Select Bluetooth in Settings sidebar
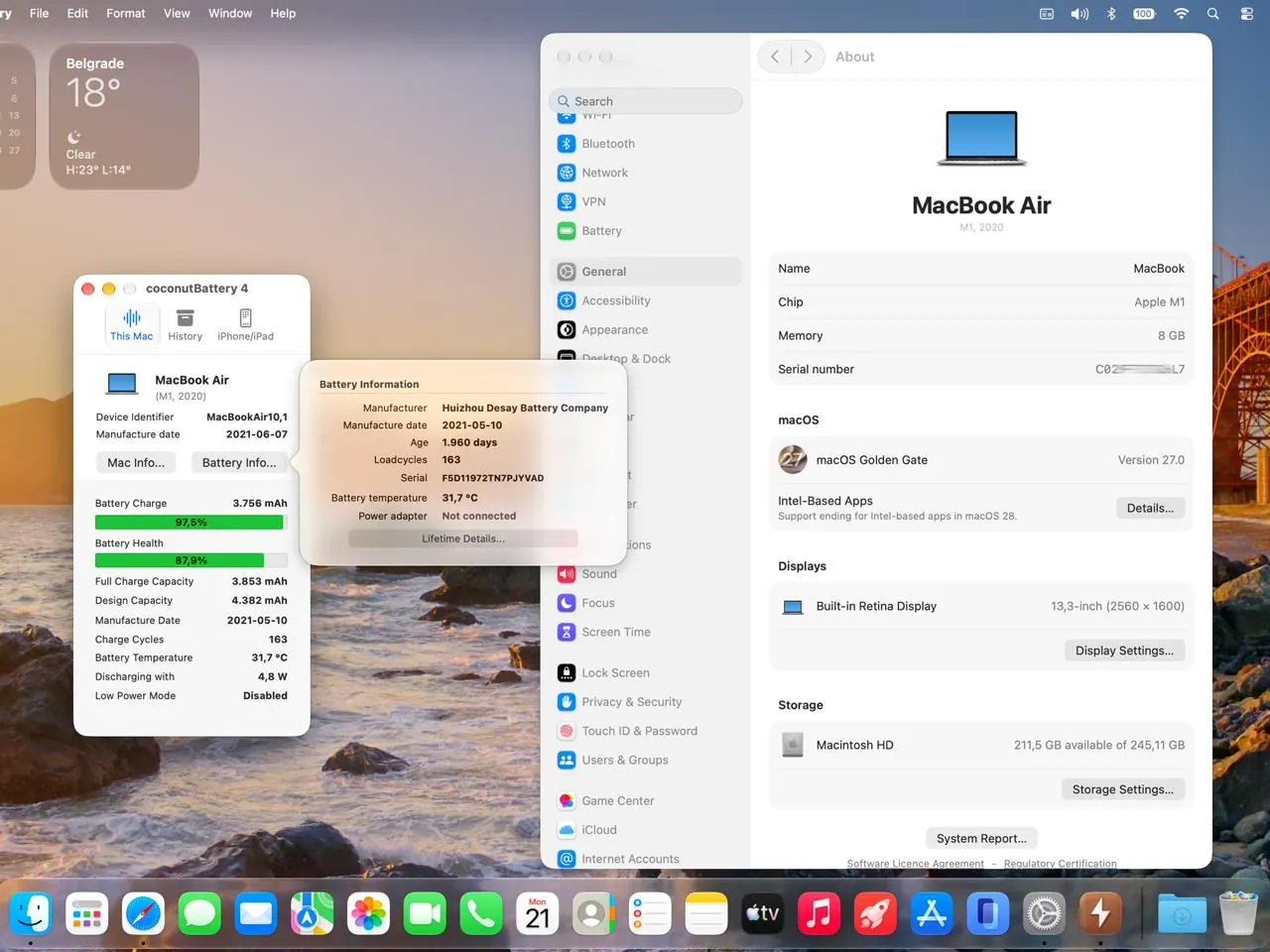Viewport: 1270px width, 952px height. [645, 144]
